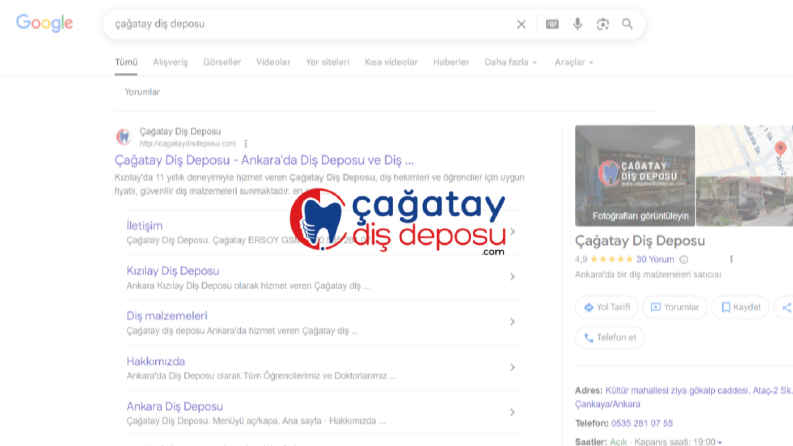Clear the search box with the X icon
The image size is (793, 446).
521,24
